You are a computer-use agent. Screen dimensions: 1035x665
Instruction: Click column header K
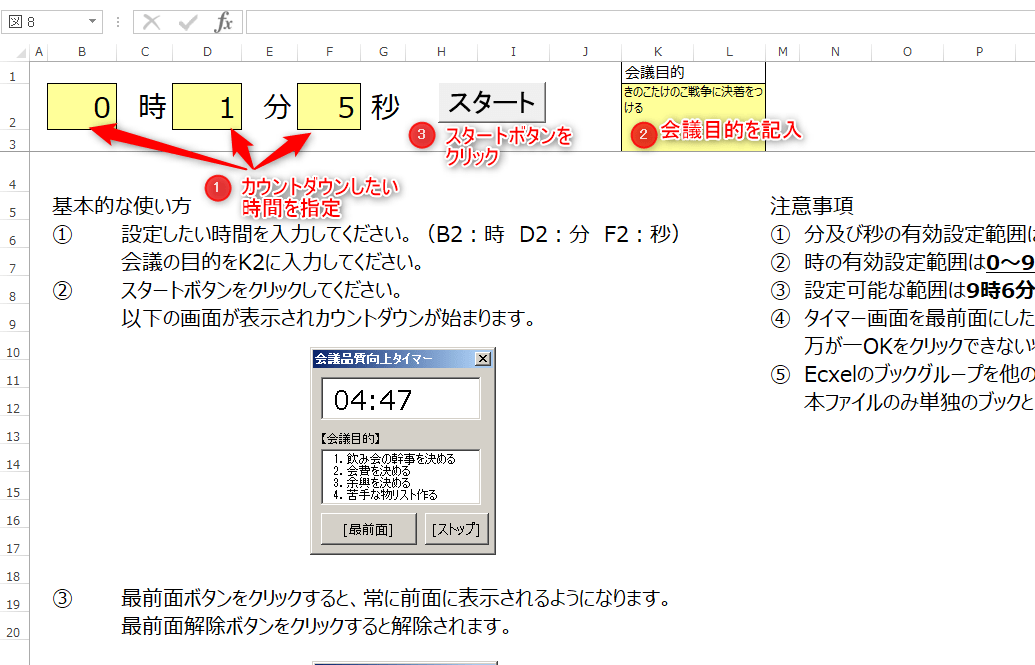[x=656, y=50]
